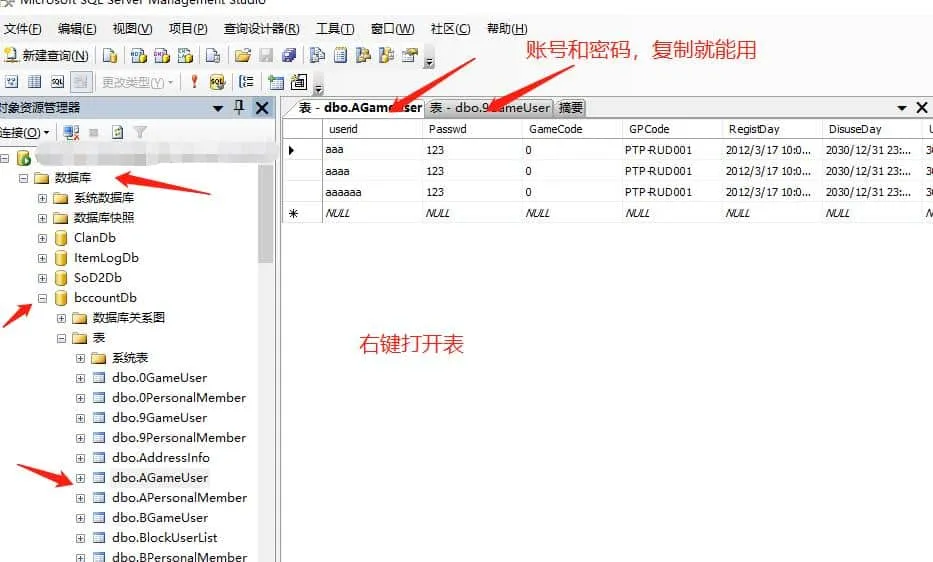The height and width of the screenshot is (562, 933).
Task: Click the userid column header
Action: (372, 129)
